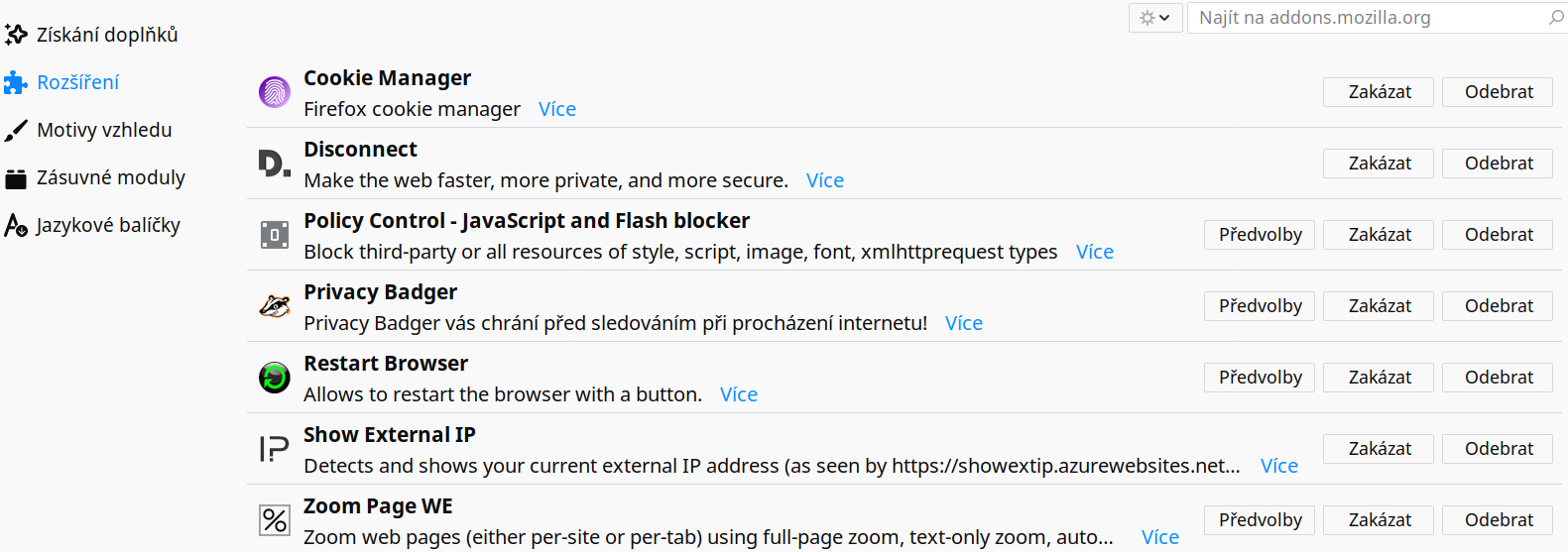Click the Privacy Badger badger icon
This screenshot has height=552, width=1568.
[275, 306]
